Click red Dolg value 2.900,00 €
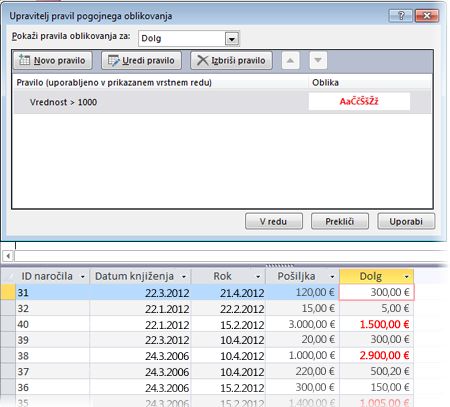450x407 pixels. pos(376,356)
